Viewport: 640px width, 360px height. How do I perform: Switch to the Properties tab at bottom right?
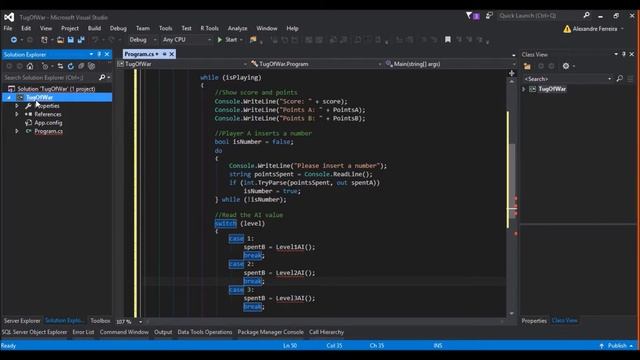coord(534,320)
